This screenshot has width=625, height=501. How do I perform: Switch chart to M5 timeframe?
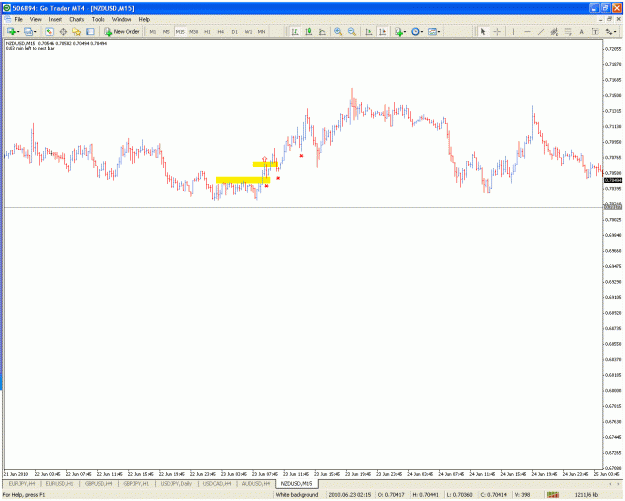(166, 31)
